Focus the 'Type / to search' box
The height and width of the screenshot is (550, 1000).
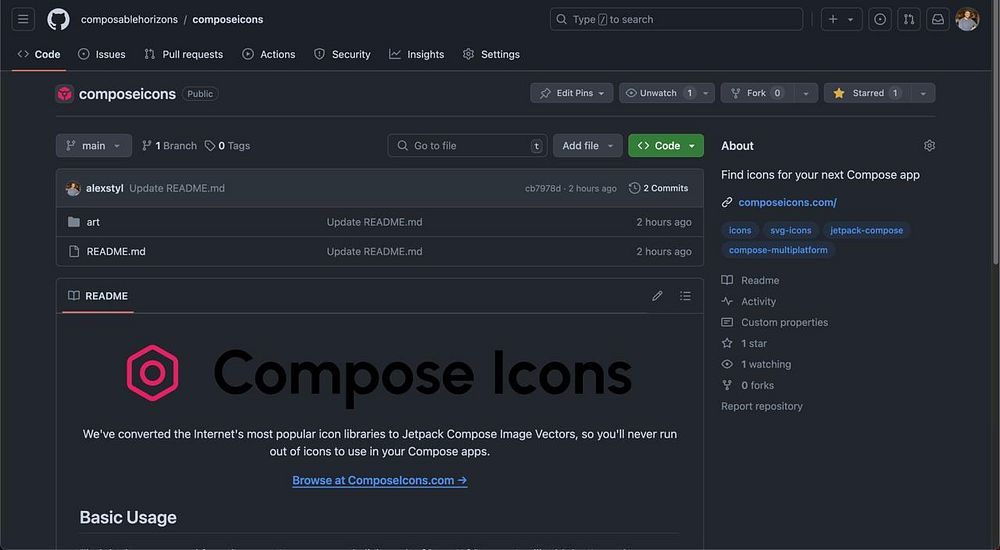(676, 19)
